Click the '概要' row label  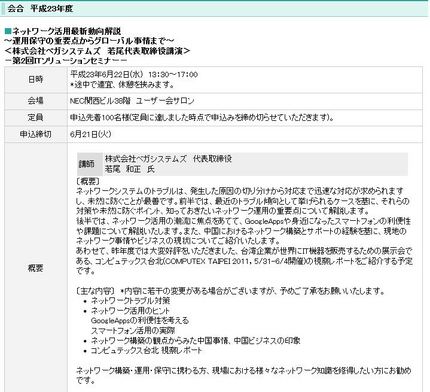[36, 268]
